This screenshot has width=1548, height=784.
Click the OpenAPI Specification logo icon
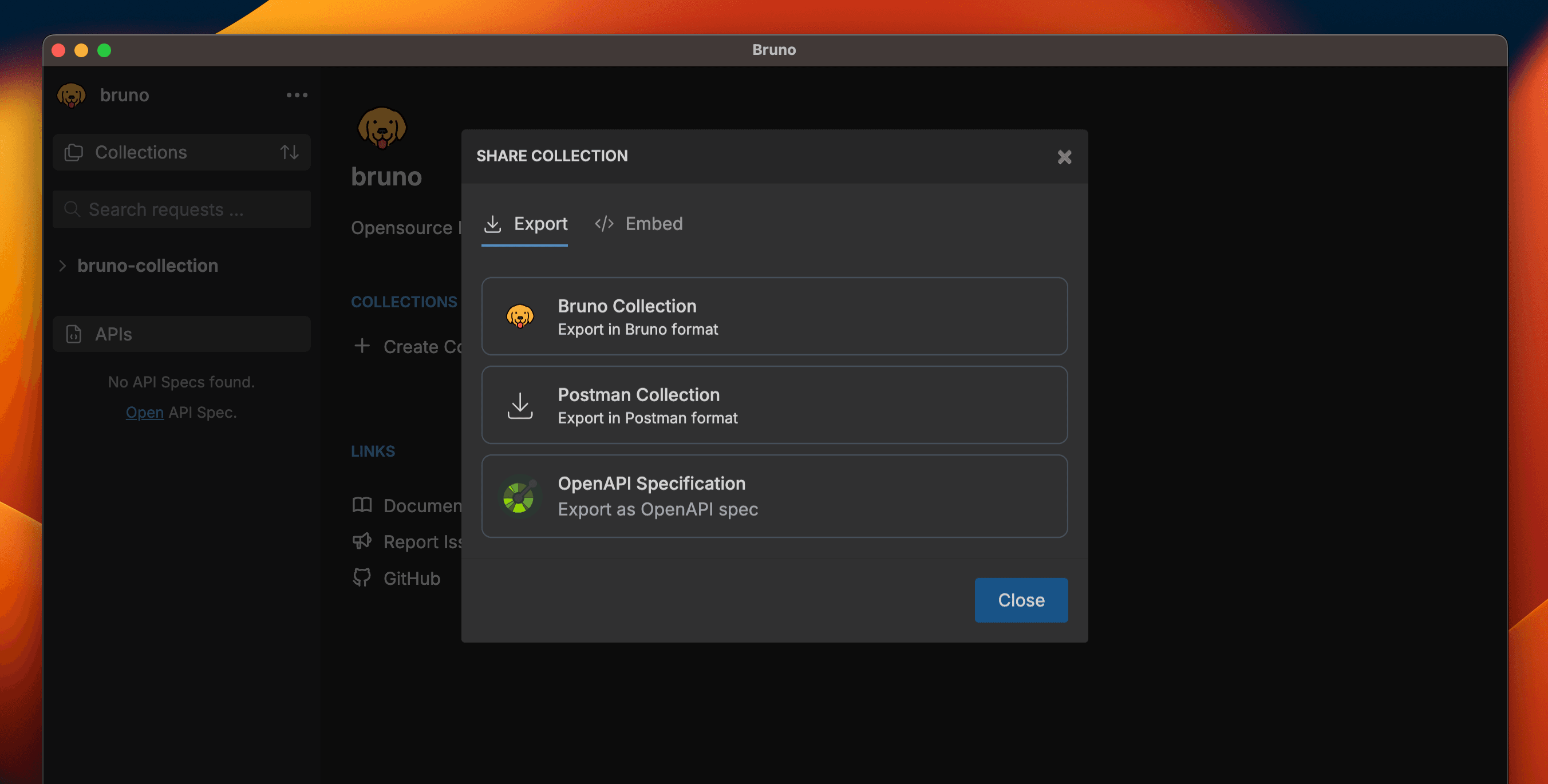coord(519,496)
